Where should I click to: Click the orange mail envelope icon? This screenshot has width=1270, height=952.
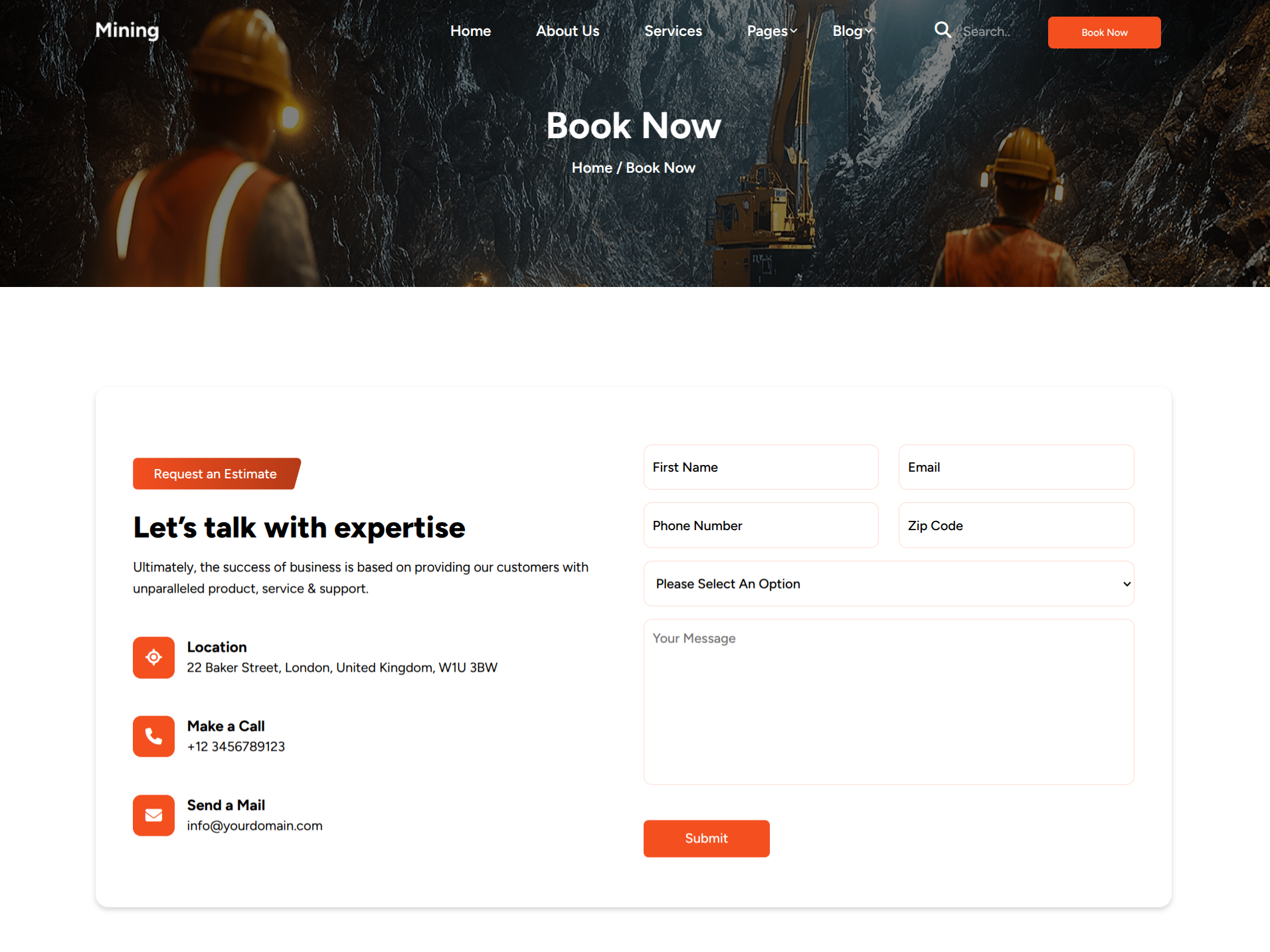(153, 815)
